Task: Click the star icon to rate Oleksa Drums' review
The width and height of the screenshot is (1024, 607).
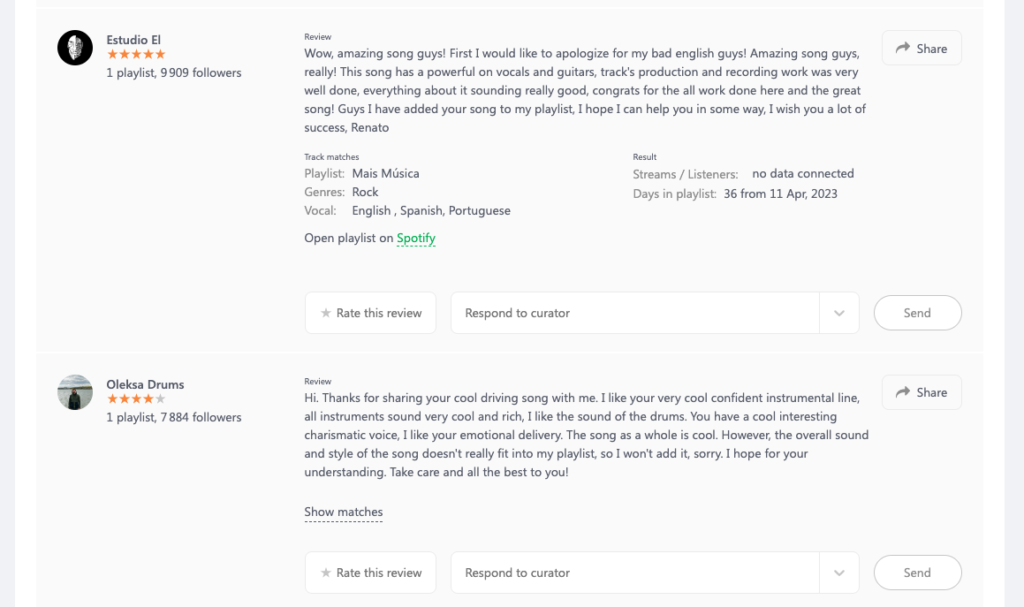Action: [x=325, y=573]
